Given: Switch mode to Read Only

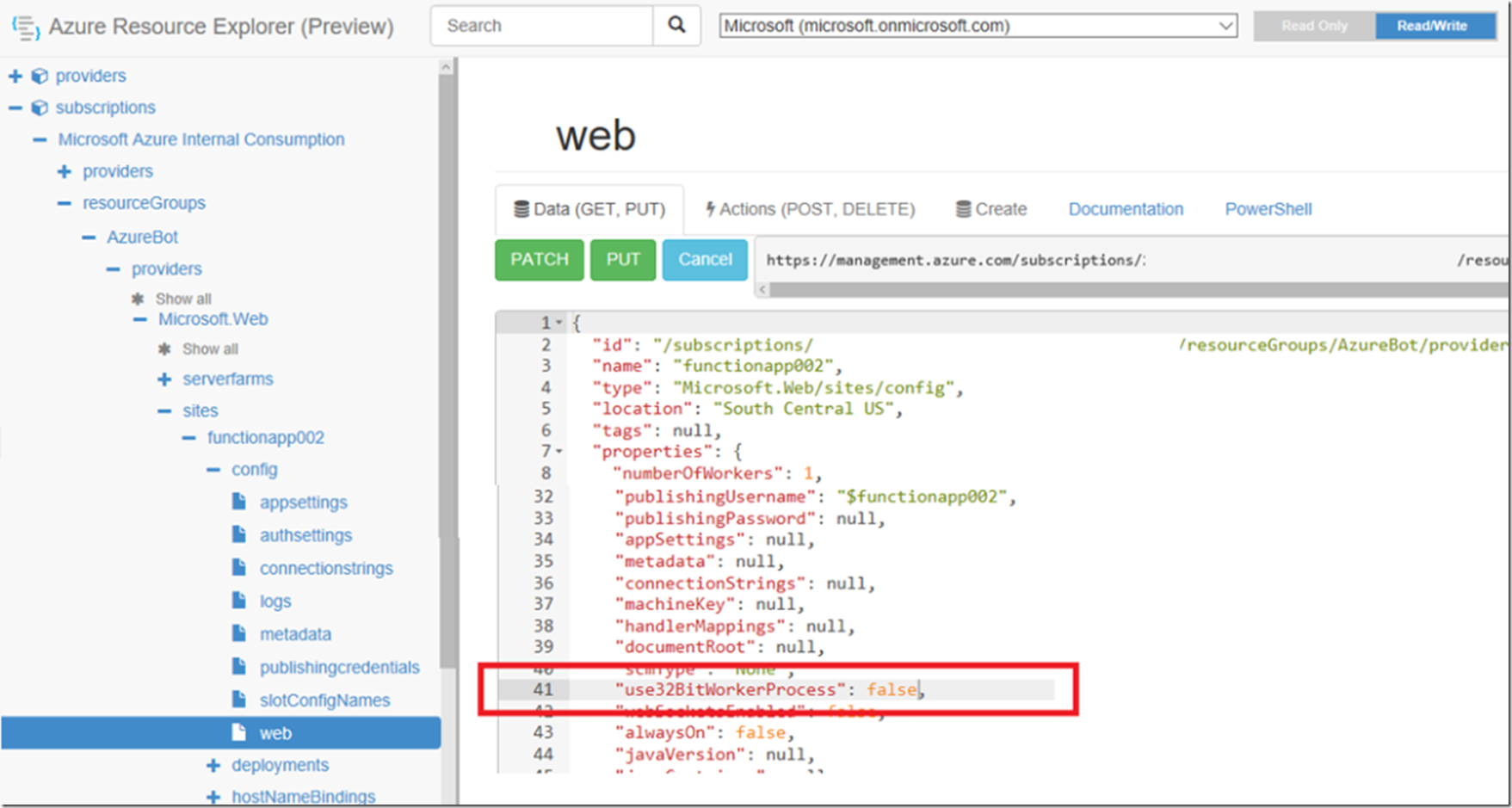Looking at the screenshot, I should pyautogui.click(x=1314, y=26).
